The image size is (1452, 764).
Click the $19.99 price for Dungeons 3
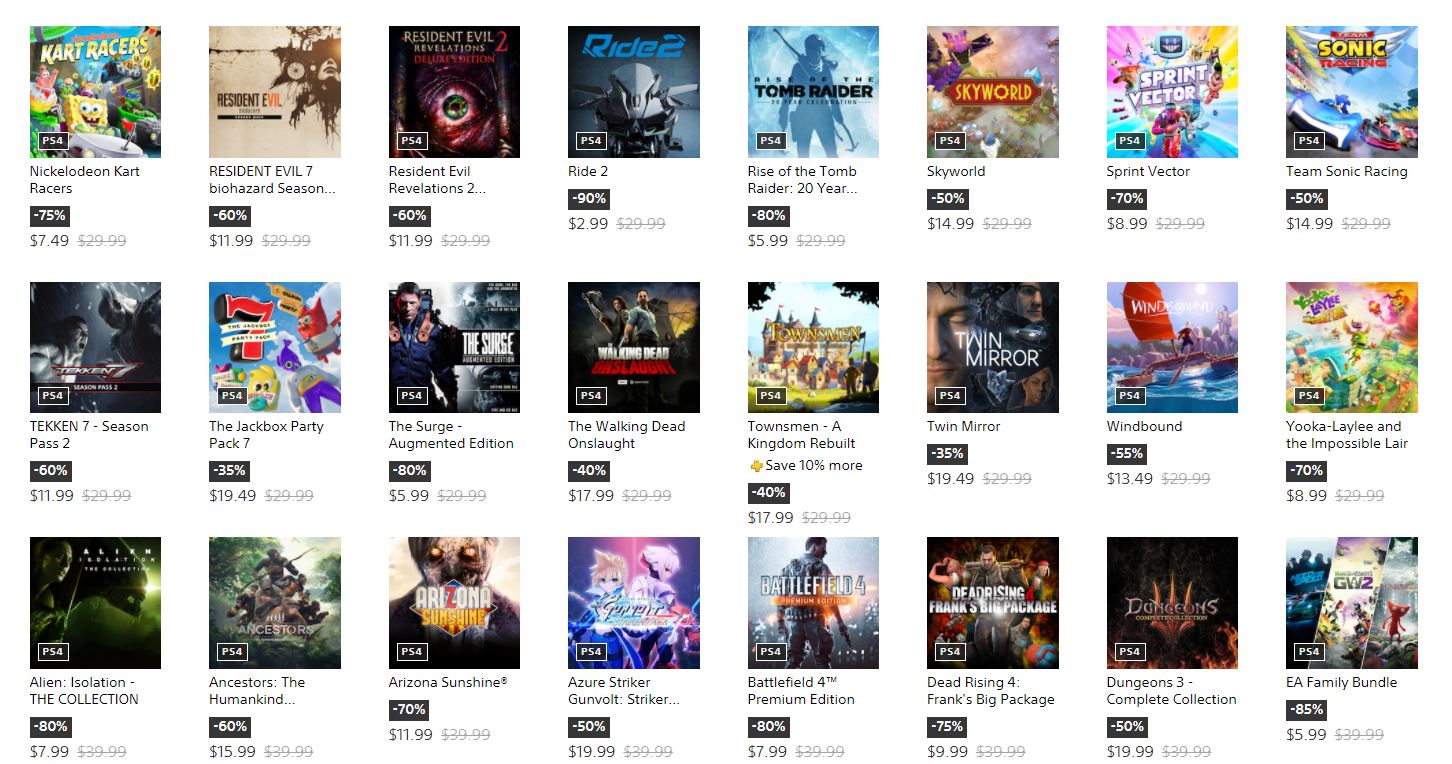[x=1129, y=751]
